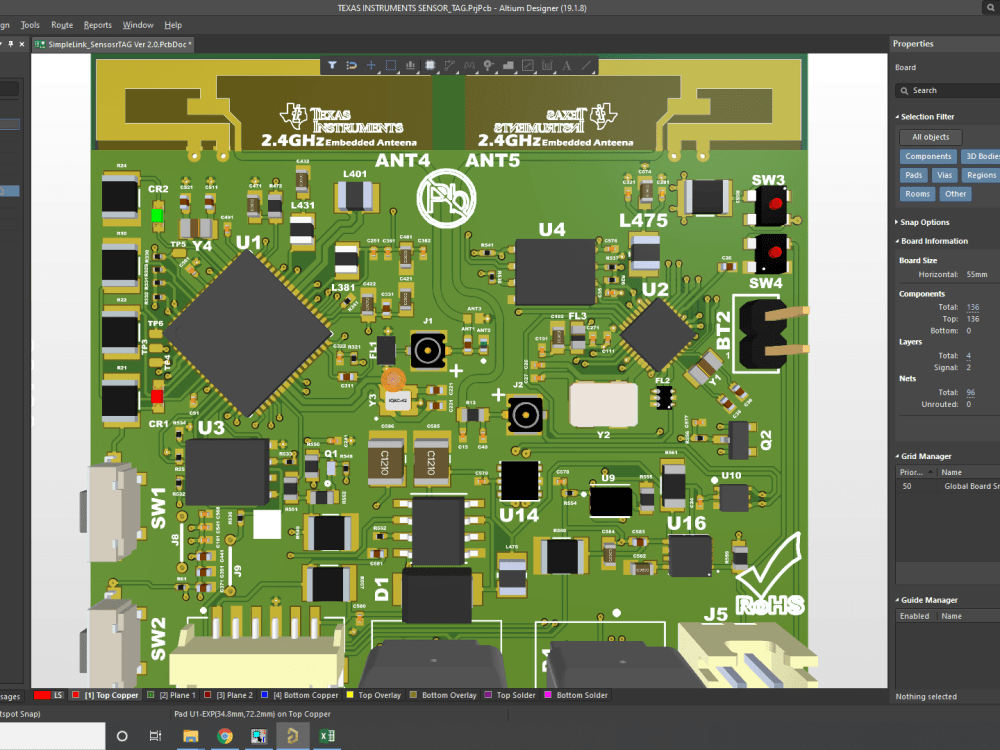Open Altium Designer icon in the taskbar
The height and width of the screenshot is (750, 1000).
[x=293, y=737]
